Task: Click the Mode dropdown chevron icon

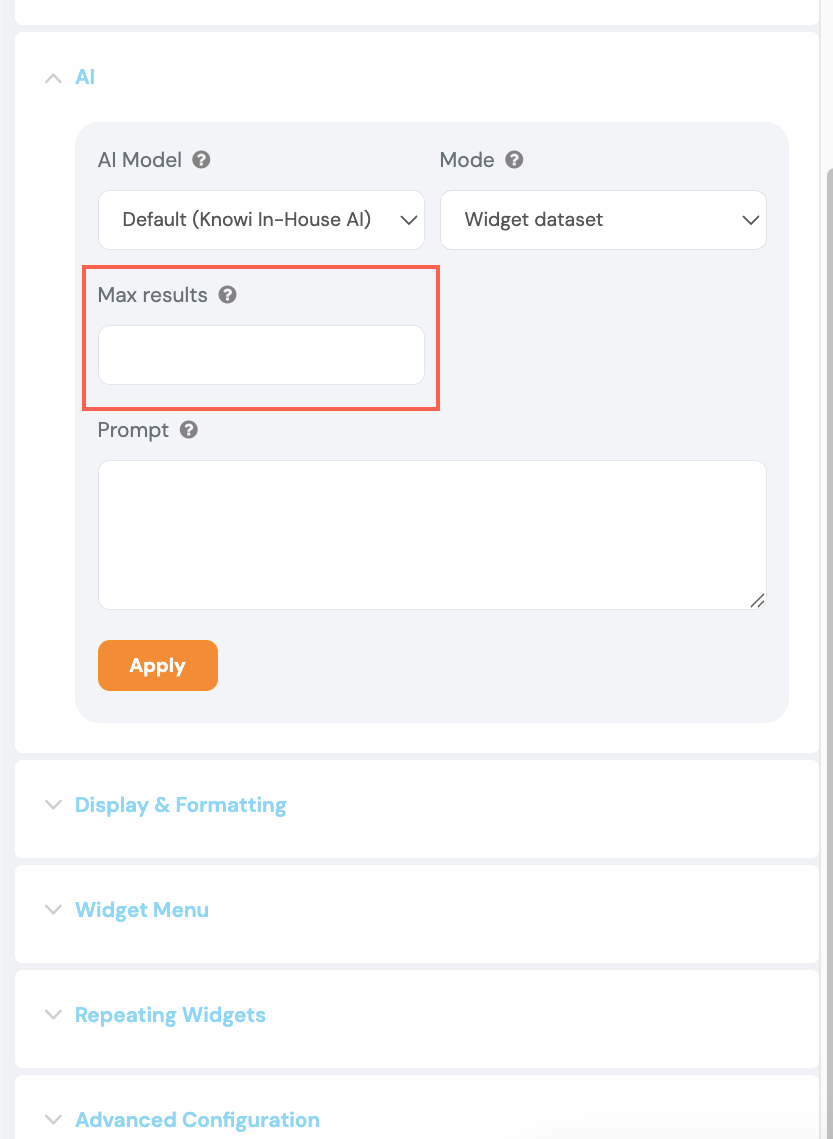Action: pos(751,219)
